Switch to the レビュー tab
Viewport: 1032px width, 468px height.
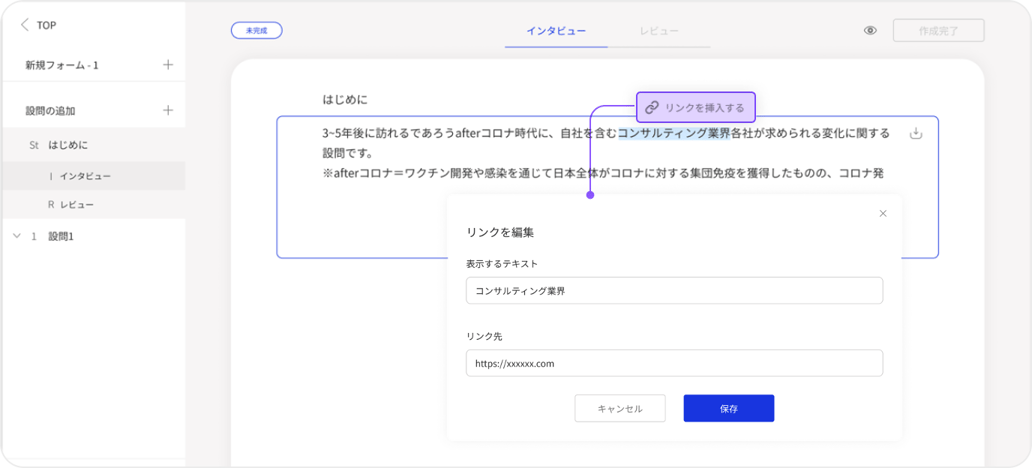coord(659,31)
